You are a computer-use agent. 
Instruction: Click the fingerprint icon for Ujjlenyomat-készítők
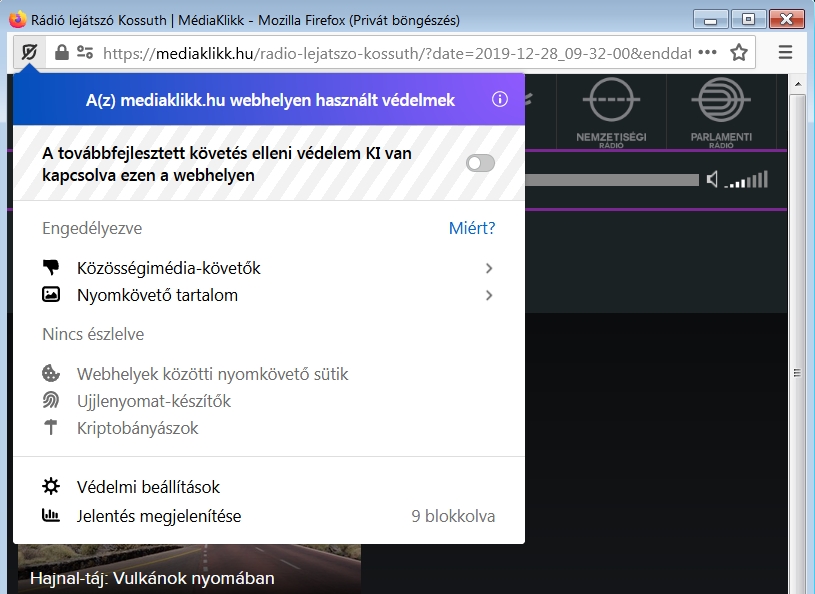[x=51, y=401]
